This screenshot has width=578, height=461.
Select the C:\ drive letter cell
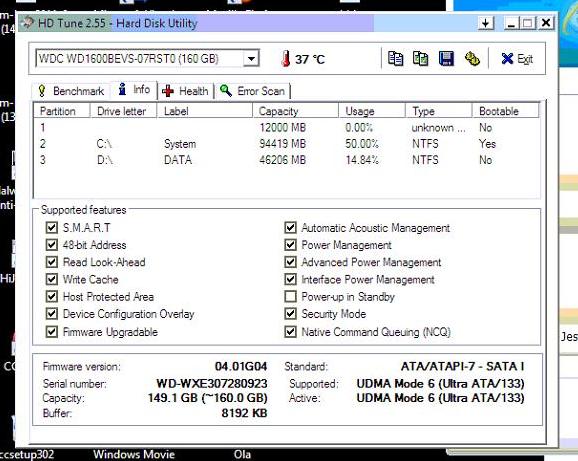click(x=104, y=144)
